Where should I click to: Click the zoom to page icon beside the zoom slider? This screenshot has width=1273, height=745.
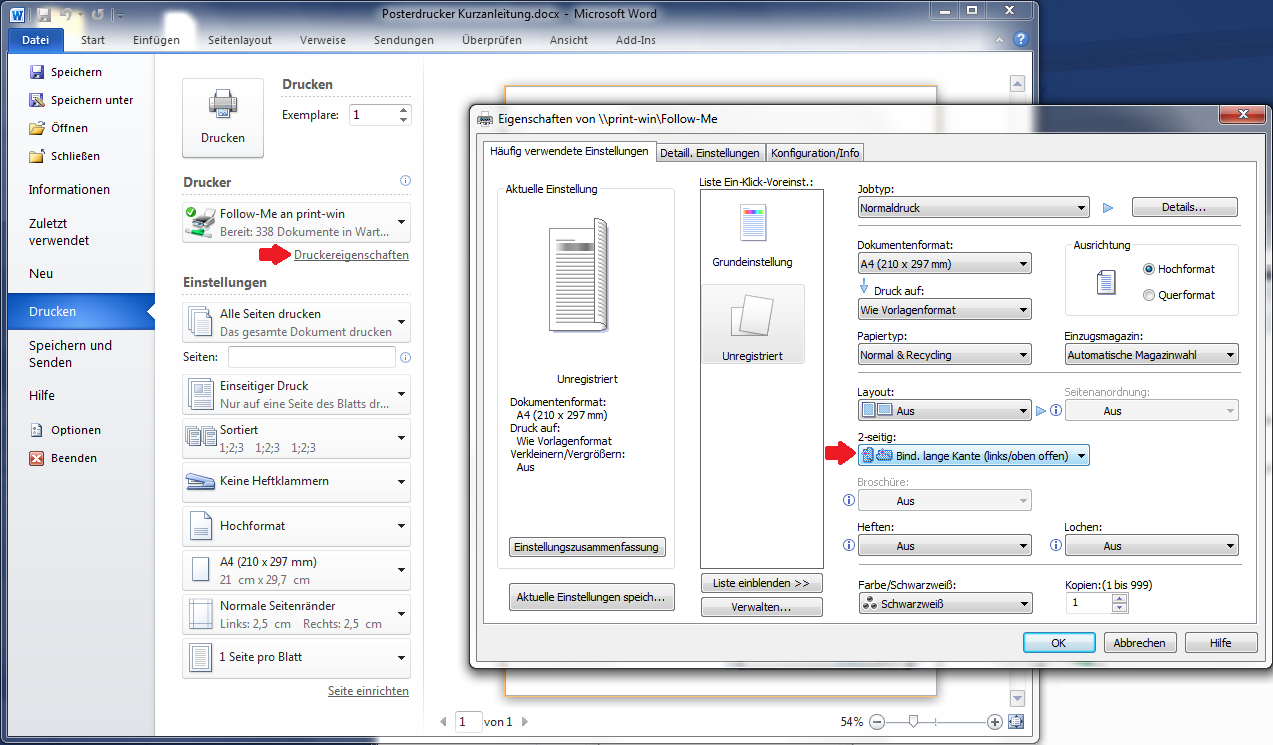click(1016, 722)
